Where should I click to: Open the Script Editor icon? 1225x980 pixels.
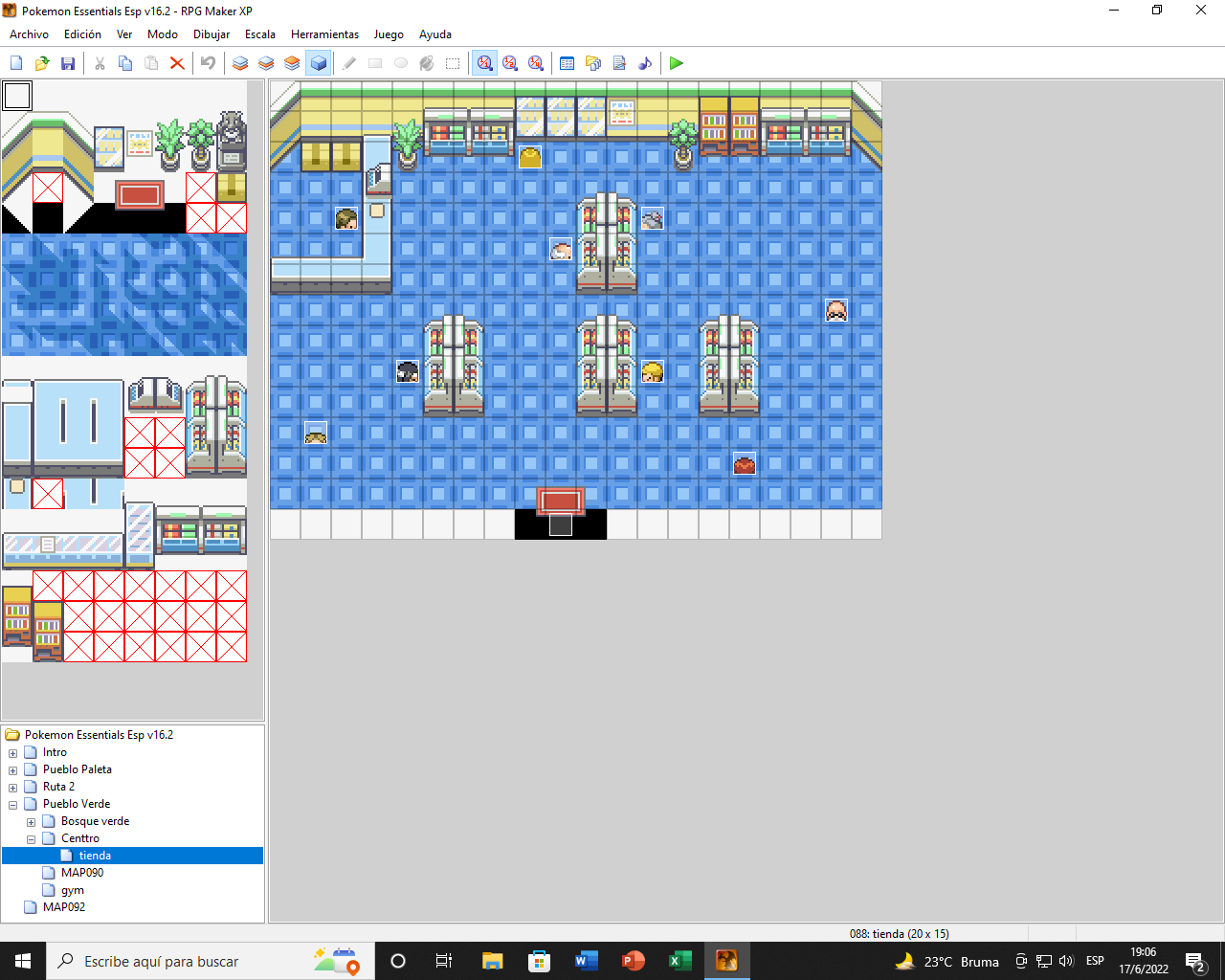(x=619, y=63)
